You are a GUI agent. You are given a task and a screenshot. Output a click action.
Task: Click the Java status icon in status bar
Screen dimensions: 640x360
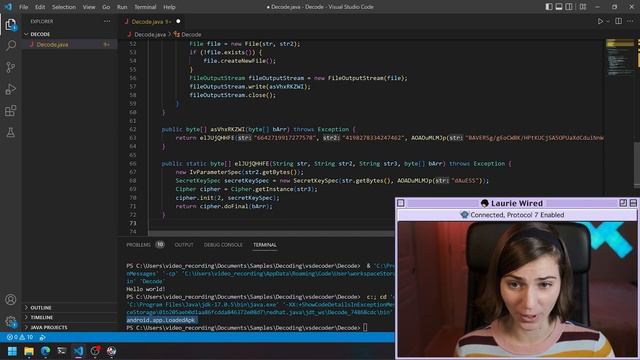[x=42, y=337]
